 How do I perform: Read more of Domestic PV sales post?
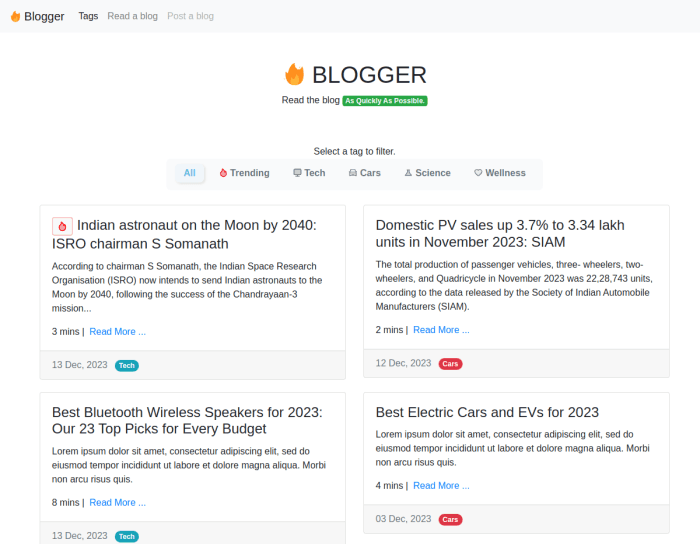point(441,330)
